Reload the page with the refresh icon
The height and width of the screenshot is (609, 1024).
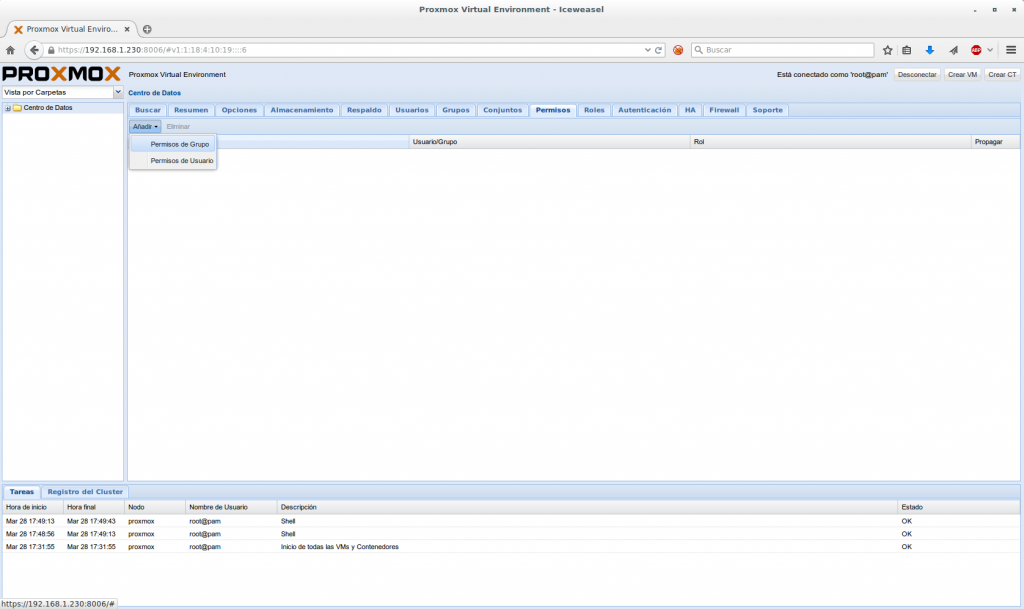(x=659, y=50)
